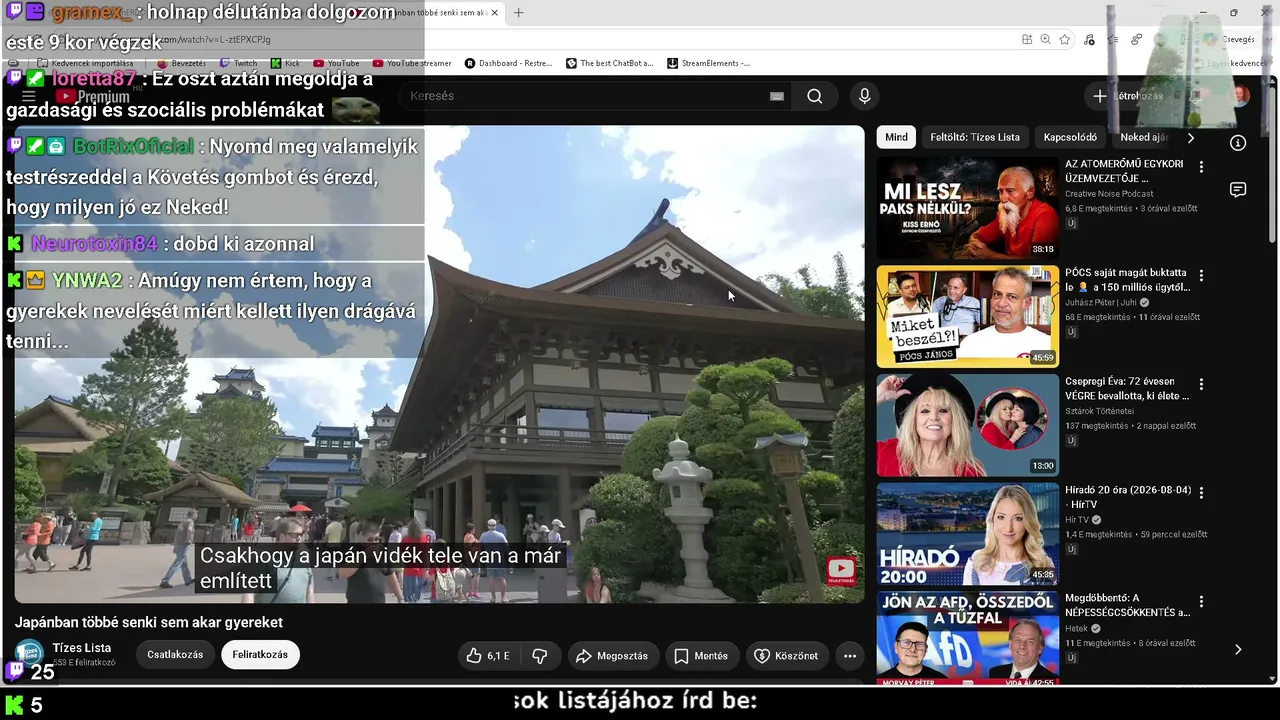Open the Csepregi Éva video thumbnail
Screen dimensions: 1280x720
pyautogui.click(x=967, y=425)
